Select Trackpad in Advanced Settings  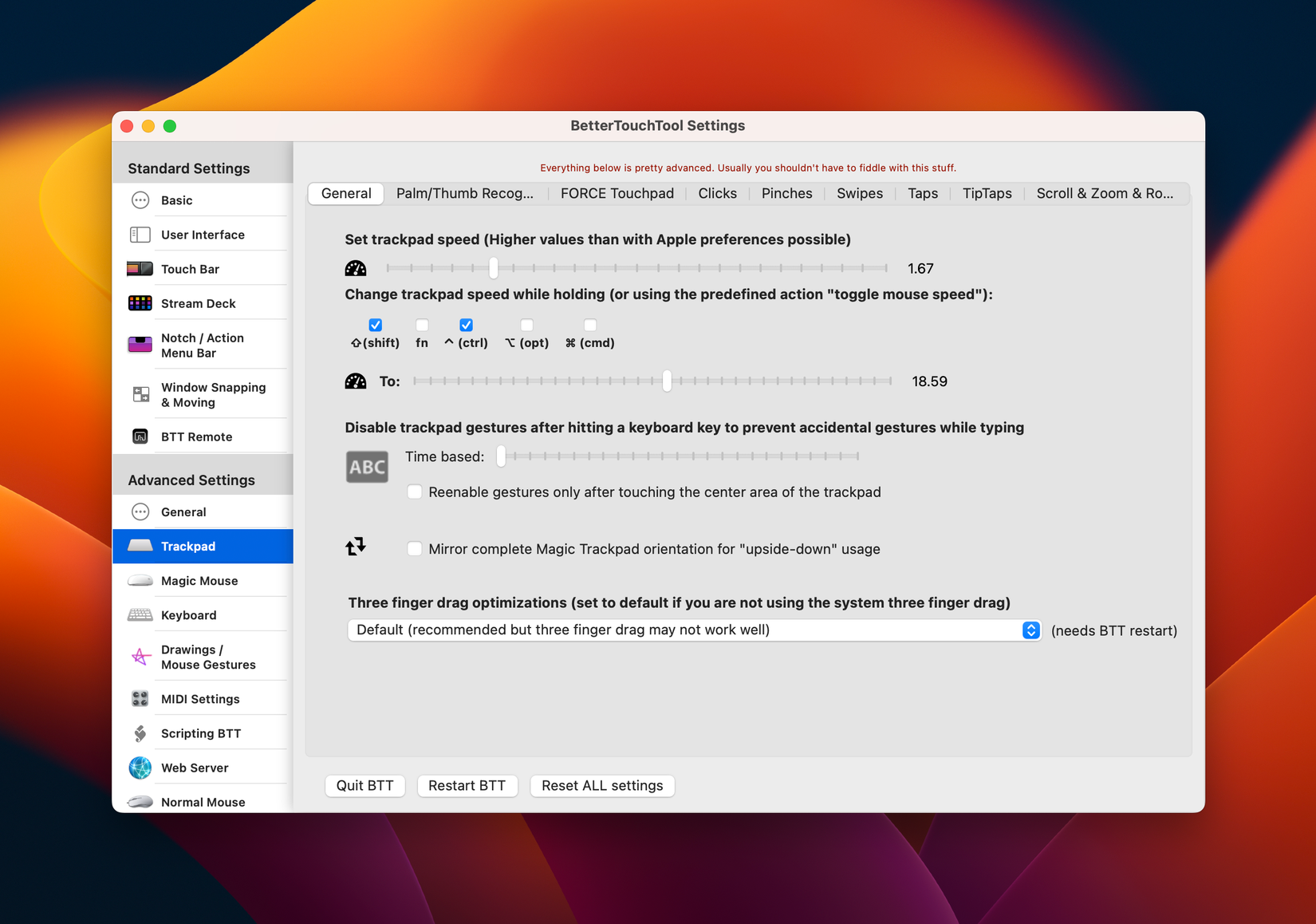click(x=203, y=547)
